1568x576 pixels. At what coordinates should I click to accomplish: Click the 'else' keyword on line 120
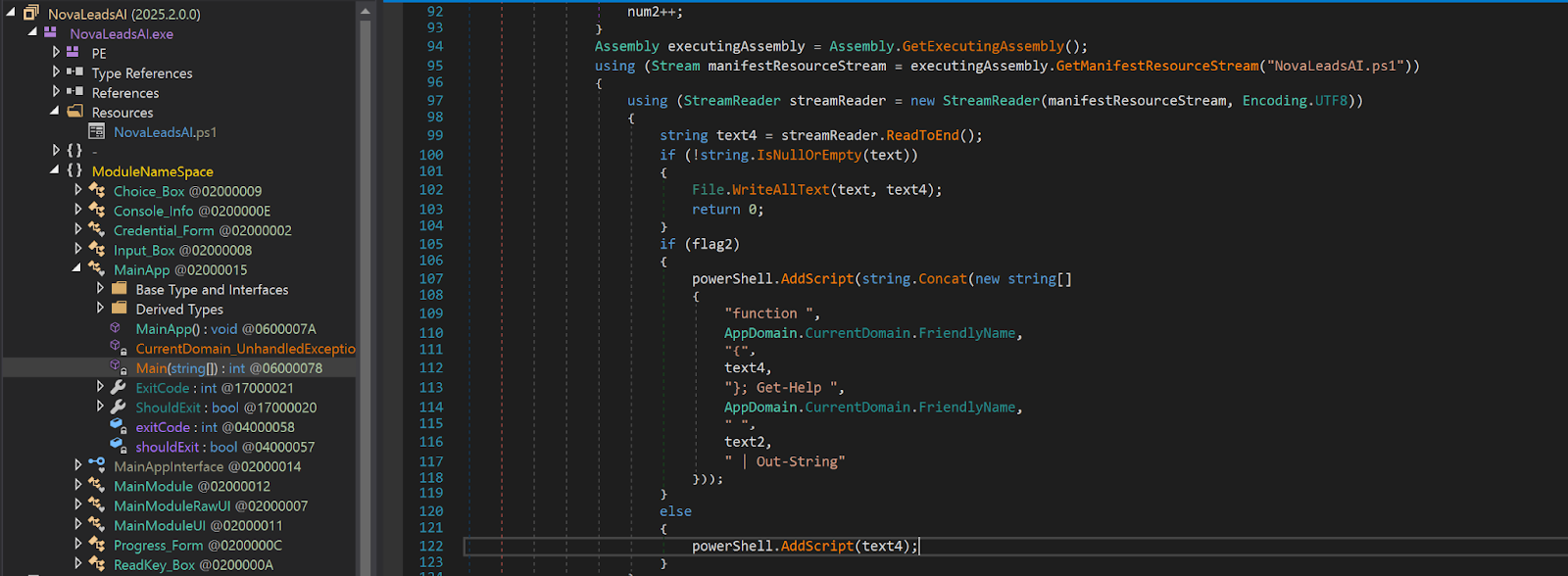coord(675,511)
